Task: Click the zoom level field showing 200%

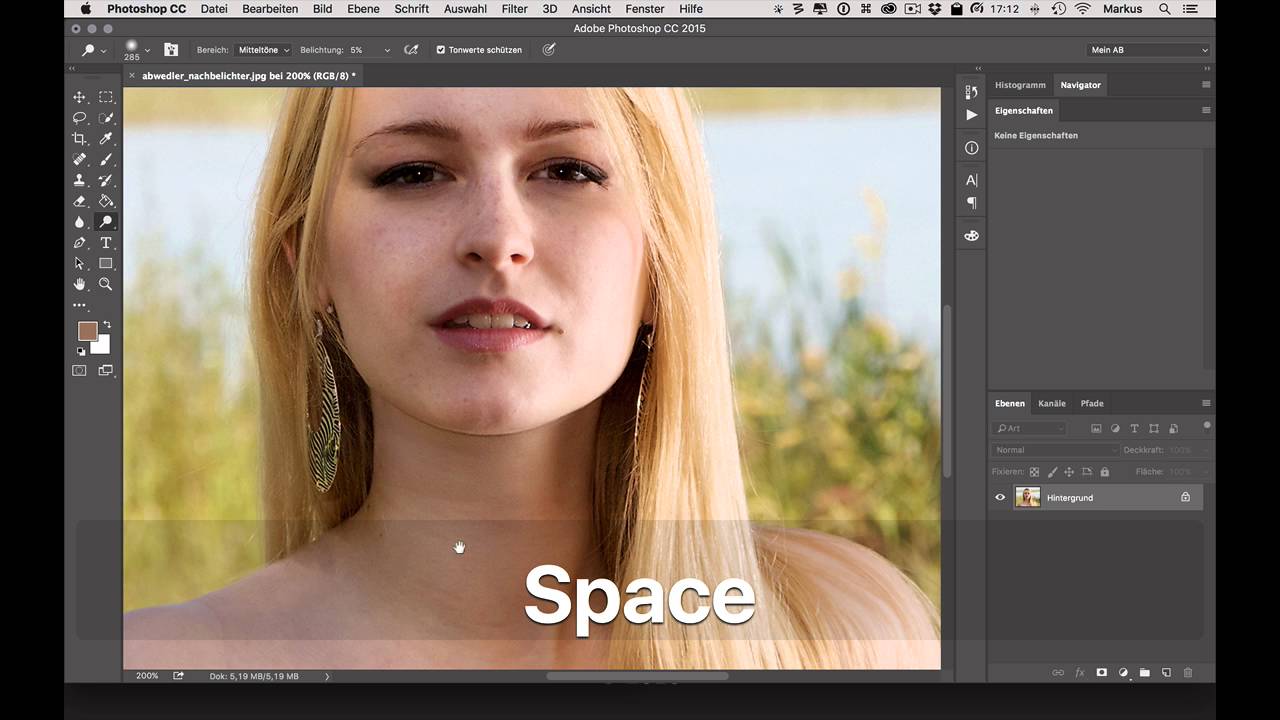Action: 147,676
